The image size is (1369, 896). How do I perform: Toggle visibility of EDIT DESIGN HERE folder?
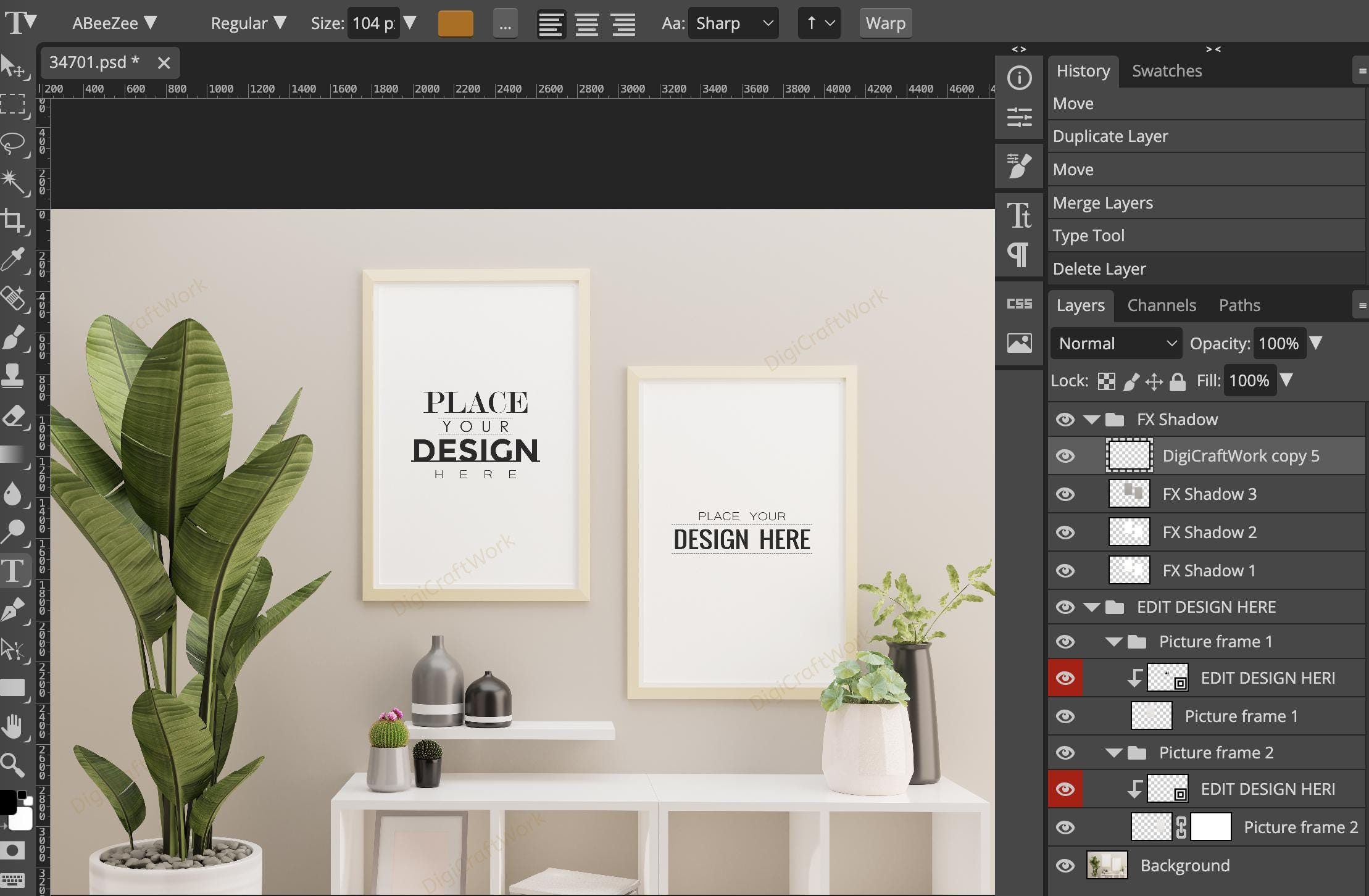coord(1065,607)
